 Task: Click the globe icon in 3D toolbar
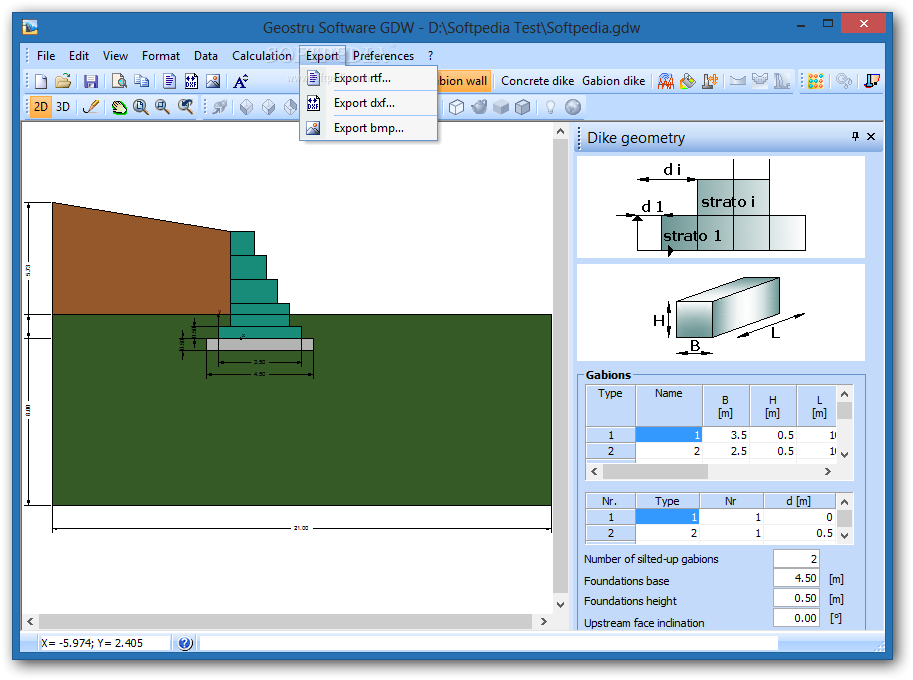tap(573, 107)
